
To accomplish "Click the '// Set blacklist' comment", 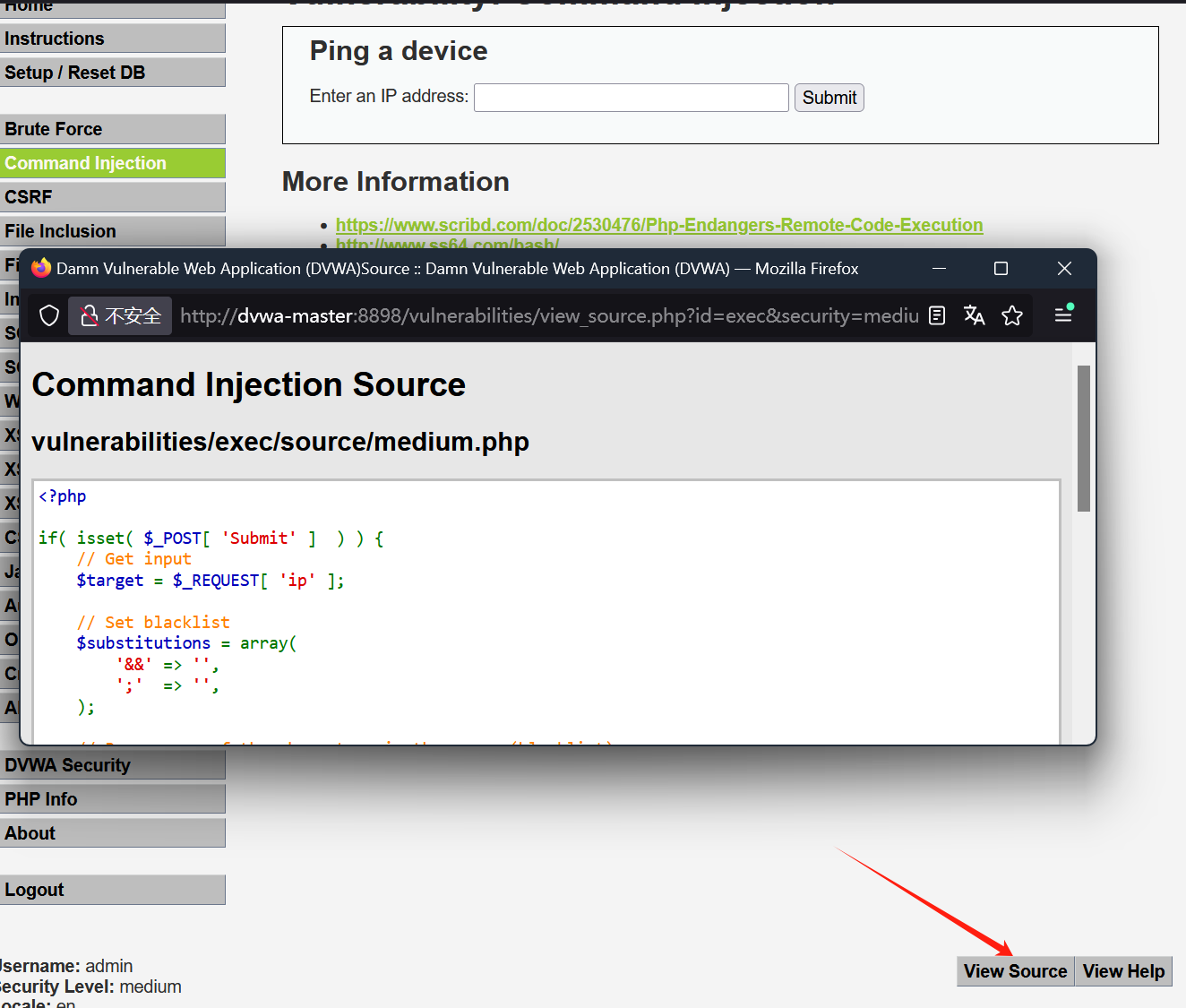I will [x=153, y=623].
